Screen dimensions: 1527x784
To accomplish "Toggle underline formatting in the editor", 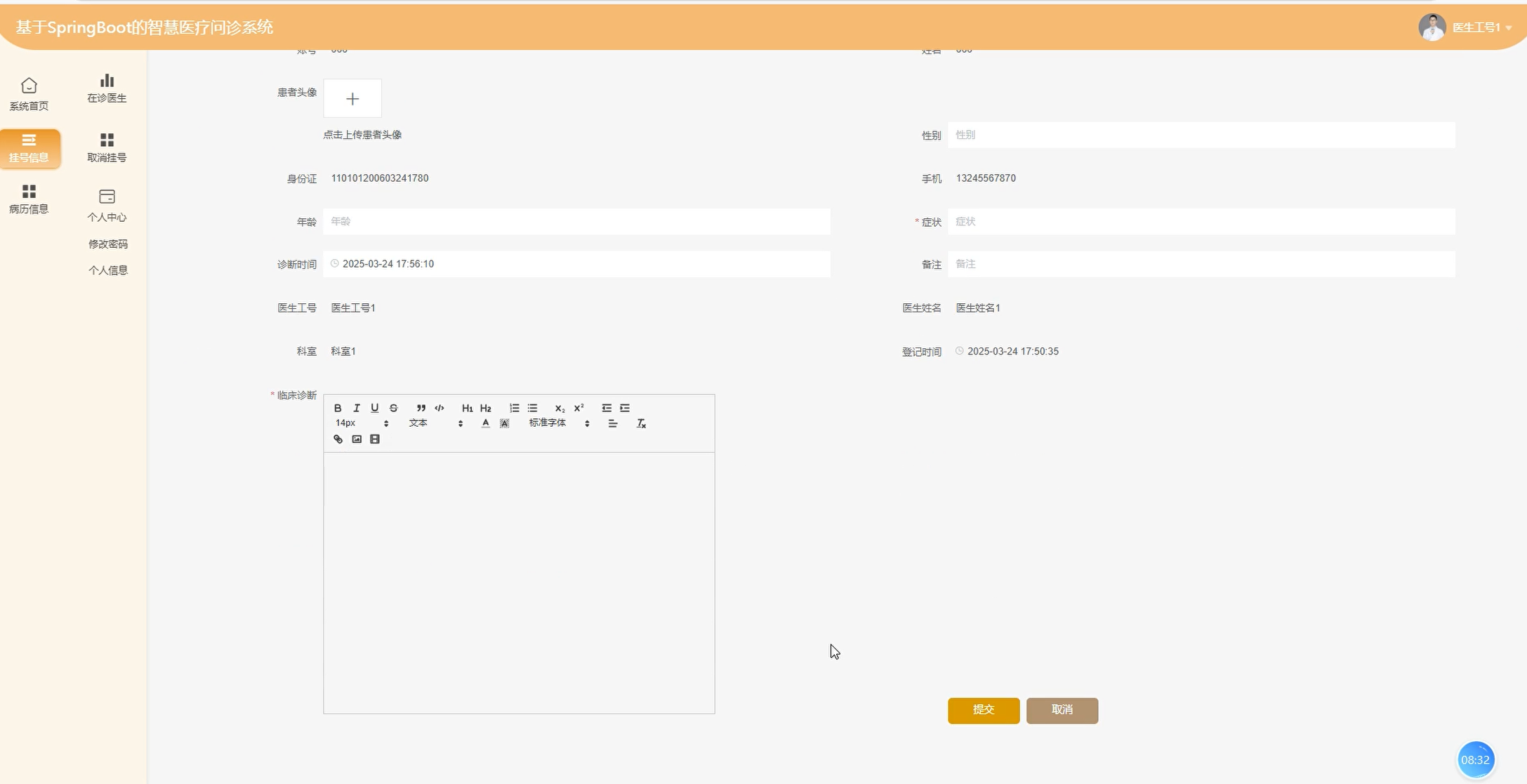I will click(x=375, y=408).
